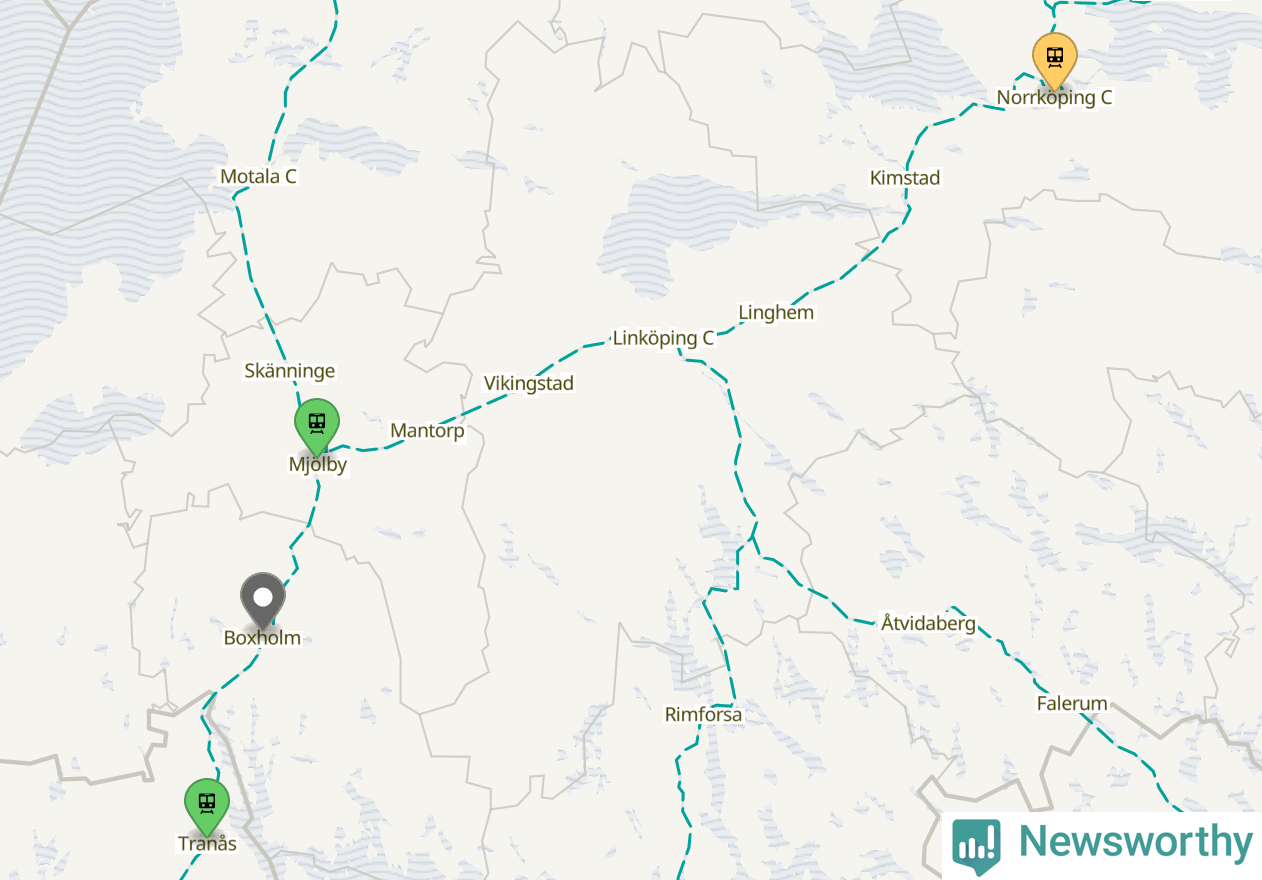Select the Rimforsa station label

[x=704, y=715]
